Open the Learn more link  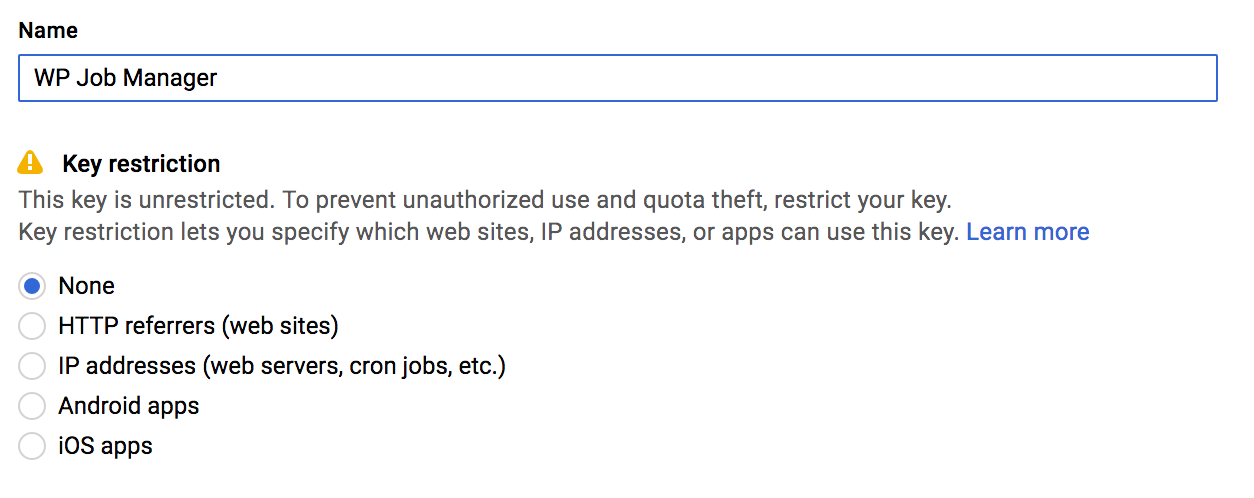click(1028, 232)
